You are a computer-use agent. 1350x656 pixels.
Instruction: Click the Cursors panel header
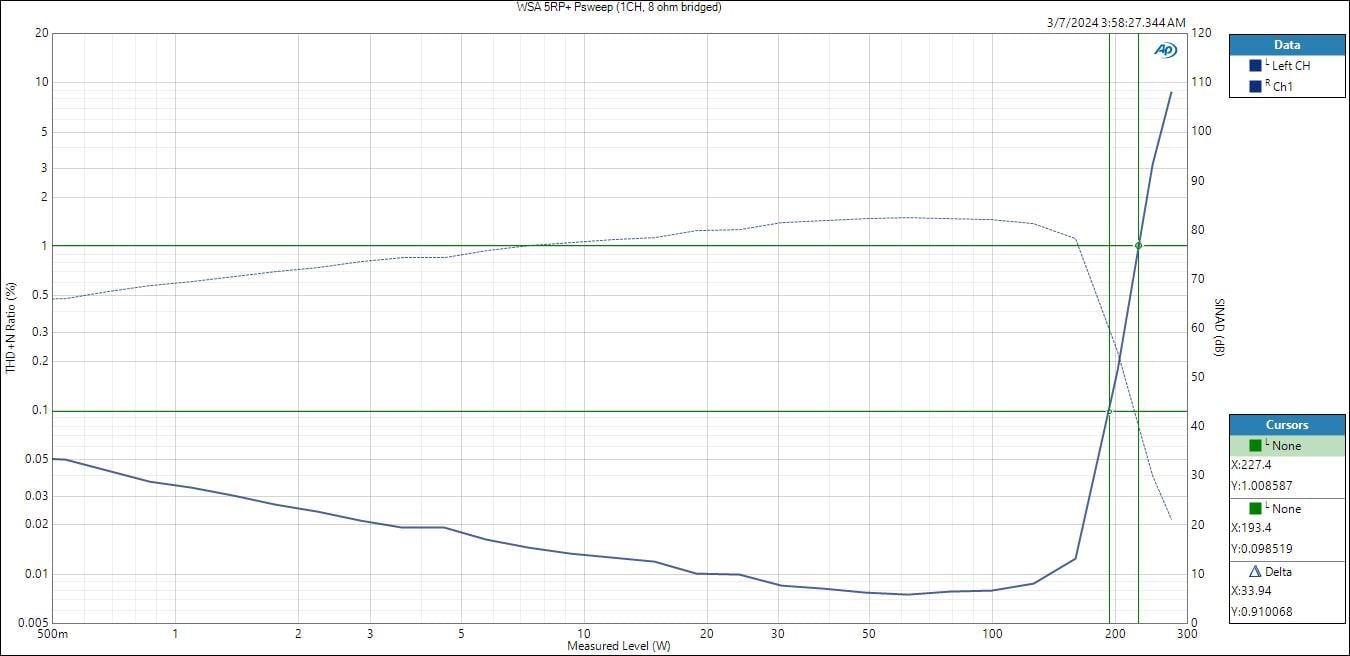pos(1287,425)
